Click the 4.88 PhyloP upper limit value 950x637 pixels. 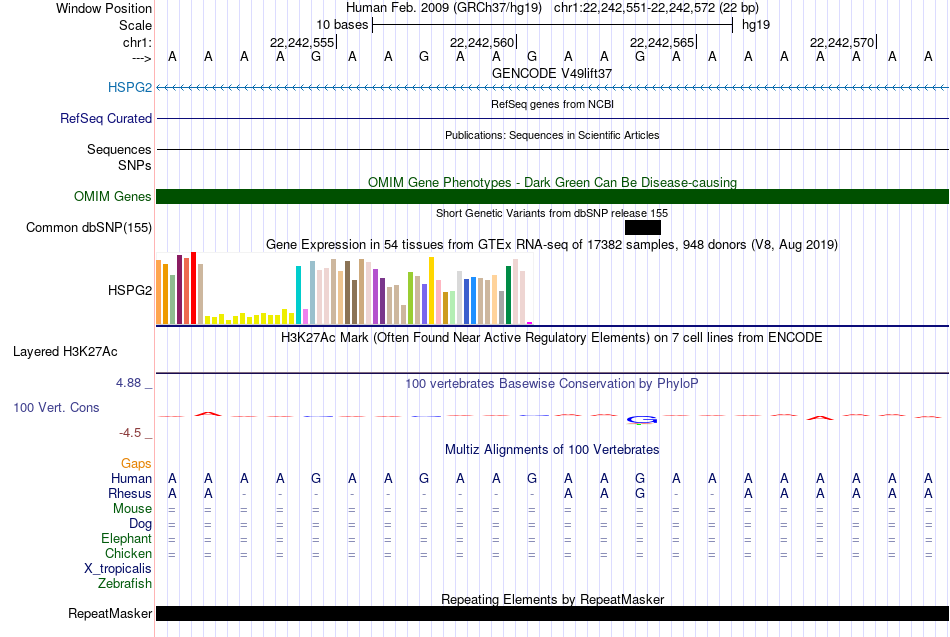point(128,383)
